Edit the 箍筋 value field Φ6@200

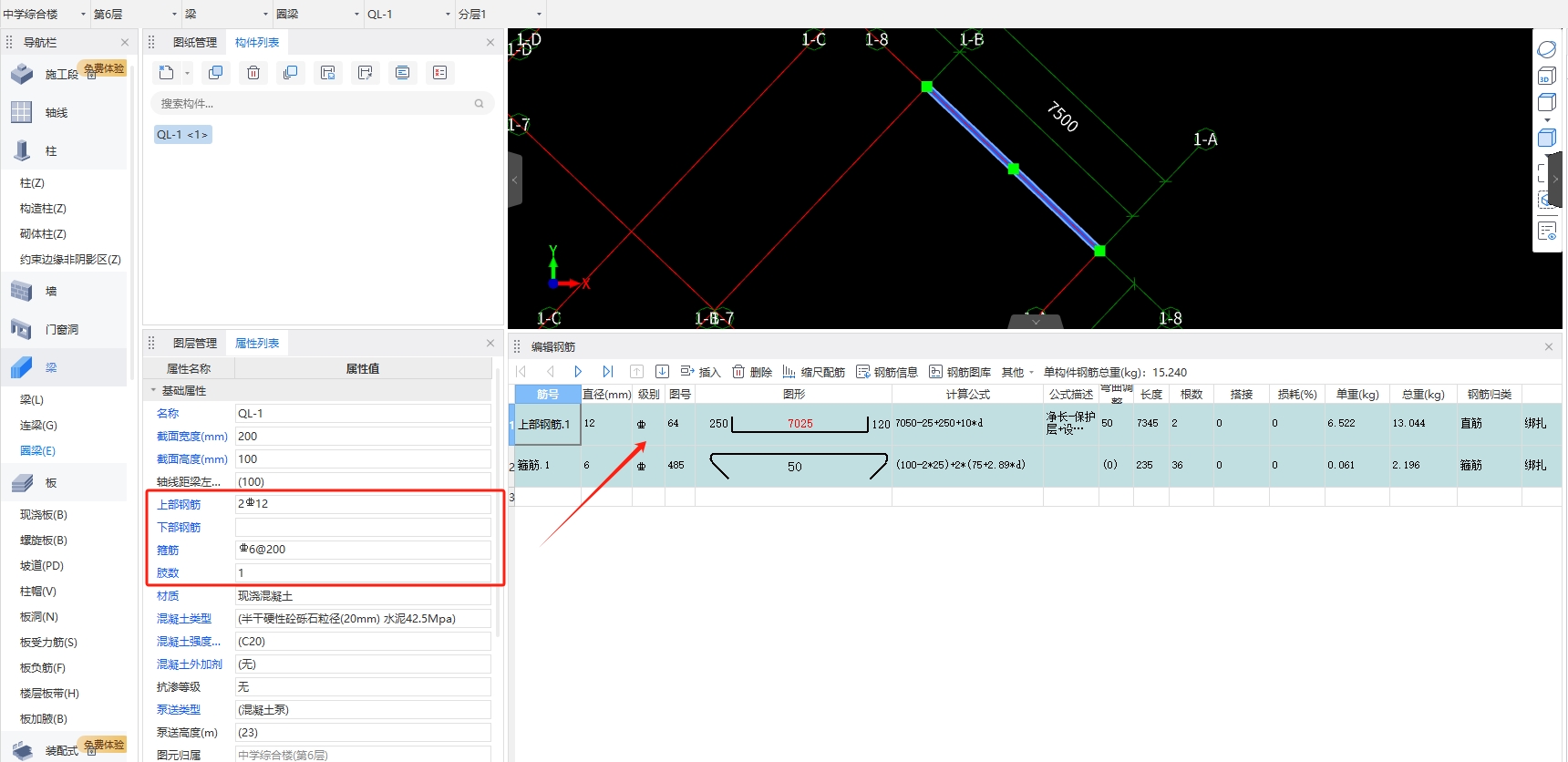coord(363,550)
